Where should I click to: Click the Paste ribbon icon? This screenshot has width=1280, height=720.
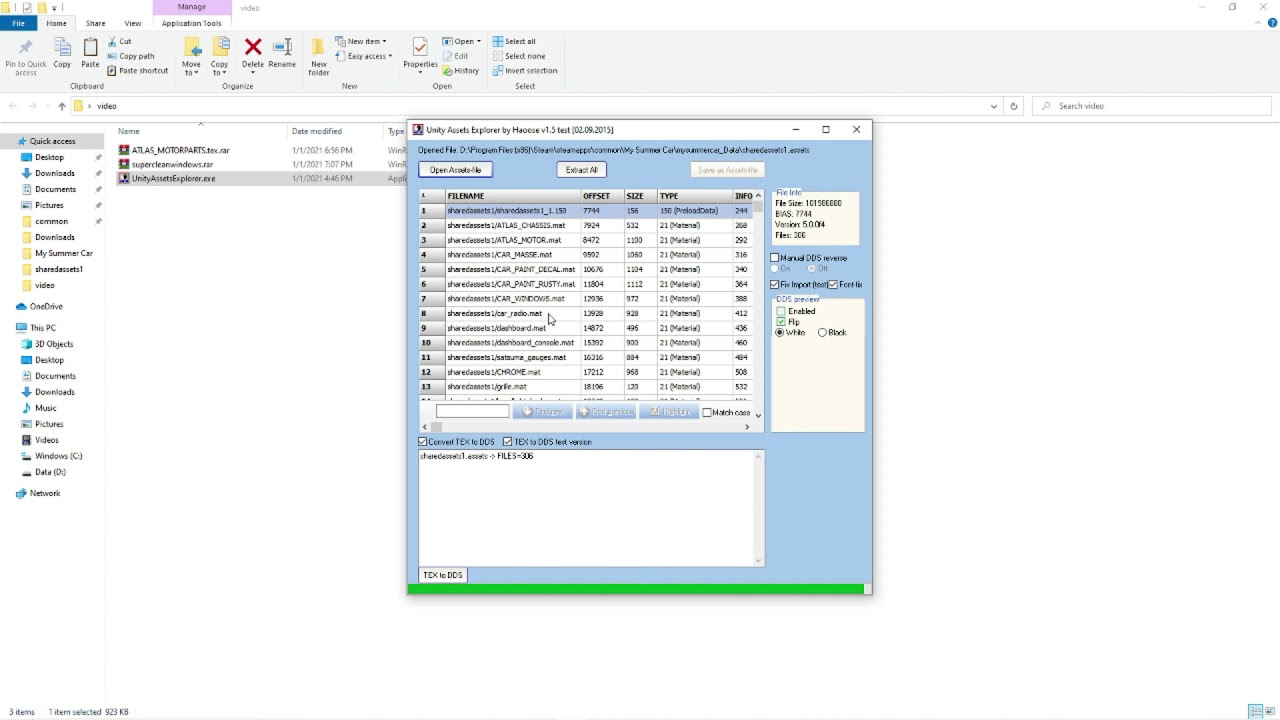tap(90, 48)
